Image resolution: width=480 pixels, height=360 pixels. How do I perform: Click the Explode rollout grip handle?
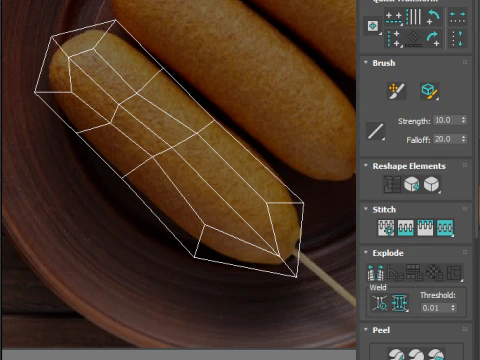pyautogui.click(x=465, y=252)
